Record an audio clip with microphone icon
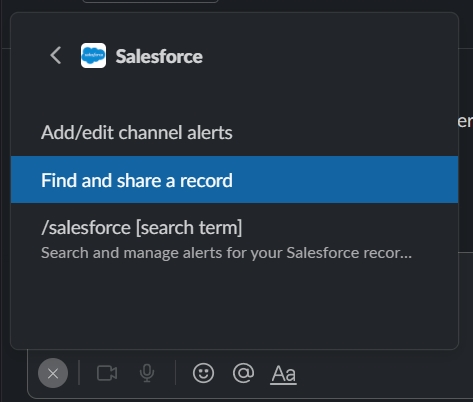473x402 pixels. (147, 373)
